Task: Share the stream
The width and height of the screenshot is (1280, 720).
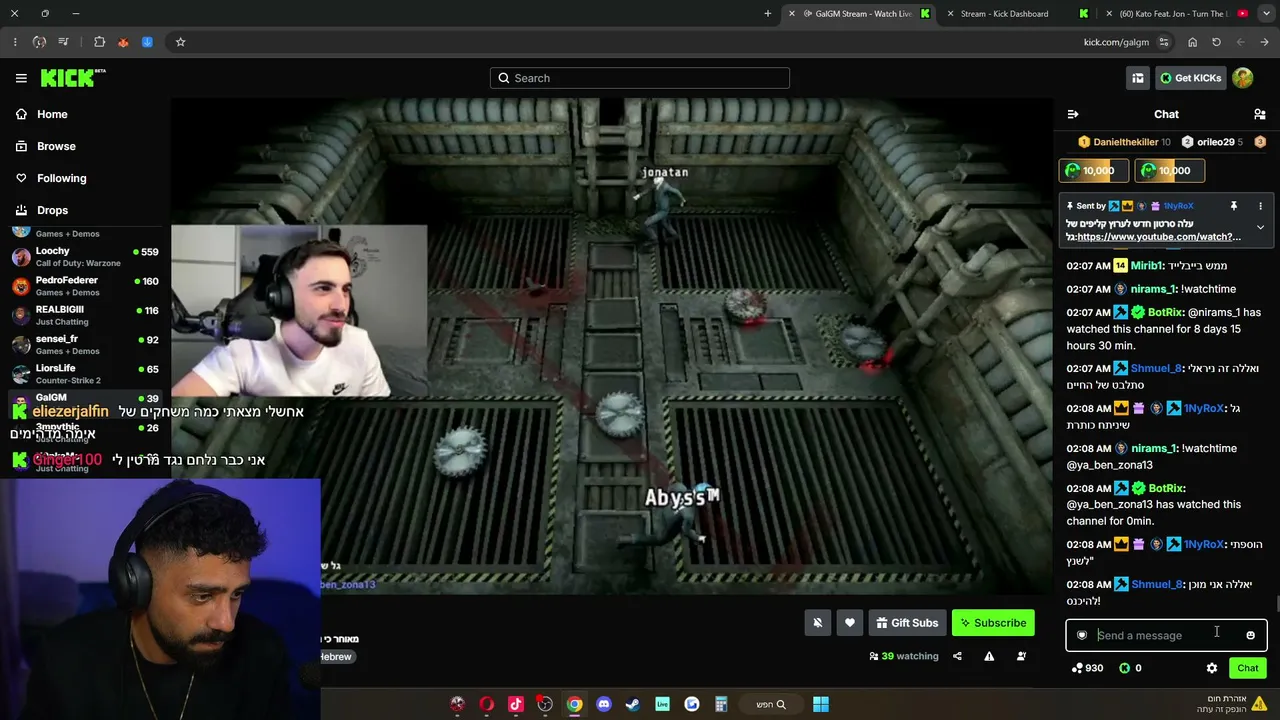Action: click(x=957, y=656)
